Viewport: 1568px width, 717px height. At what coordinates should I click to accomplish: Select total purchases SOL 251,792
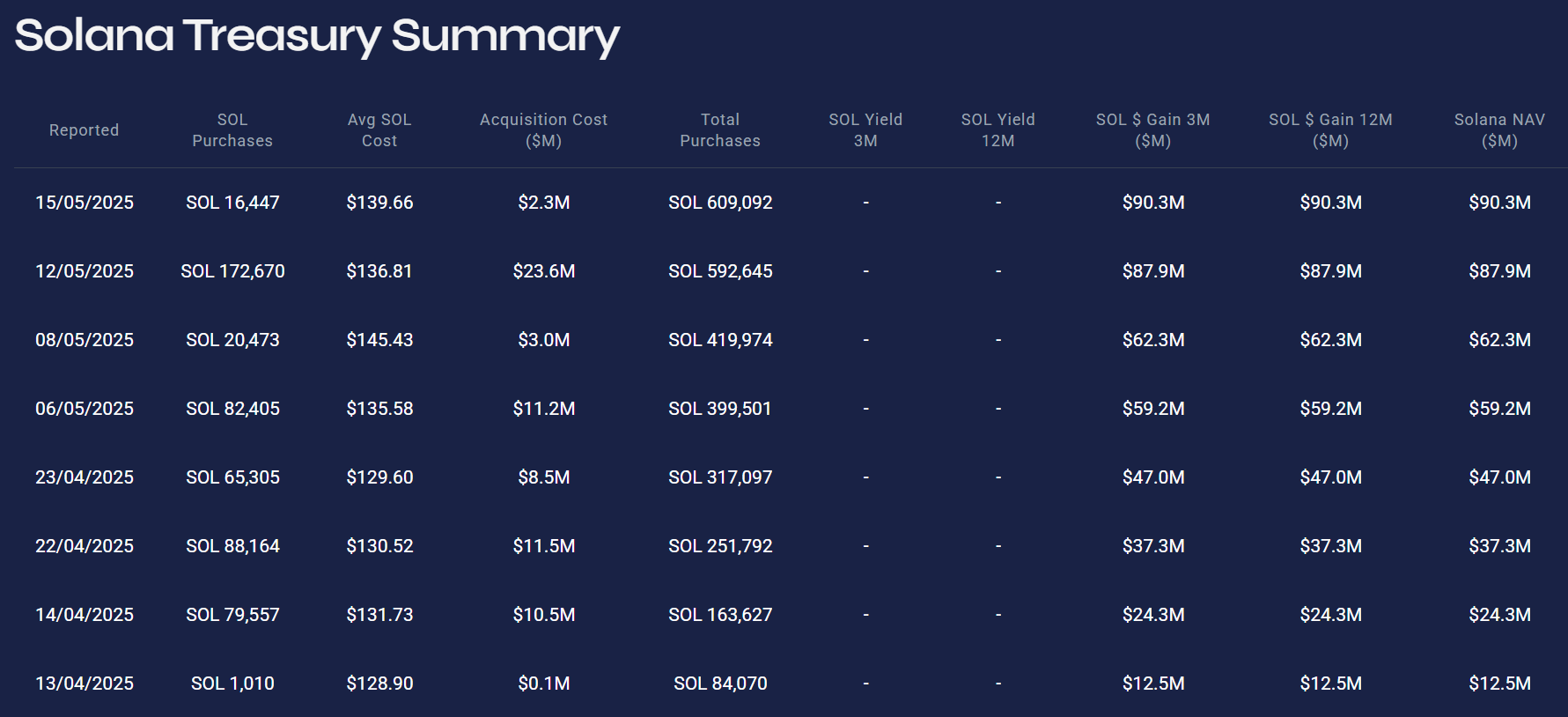(720, 546)
